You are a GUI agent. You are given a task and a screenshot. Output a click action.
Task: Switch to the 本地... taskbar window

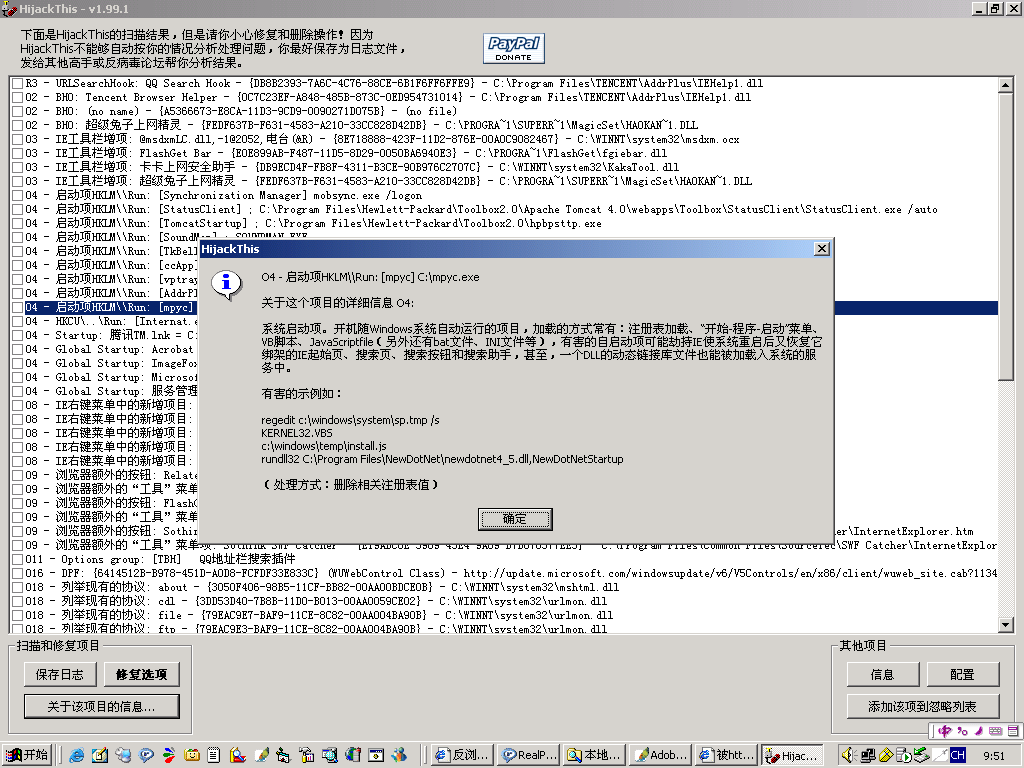[x=595, y=755]
